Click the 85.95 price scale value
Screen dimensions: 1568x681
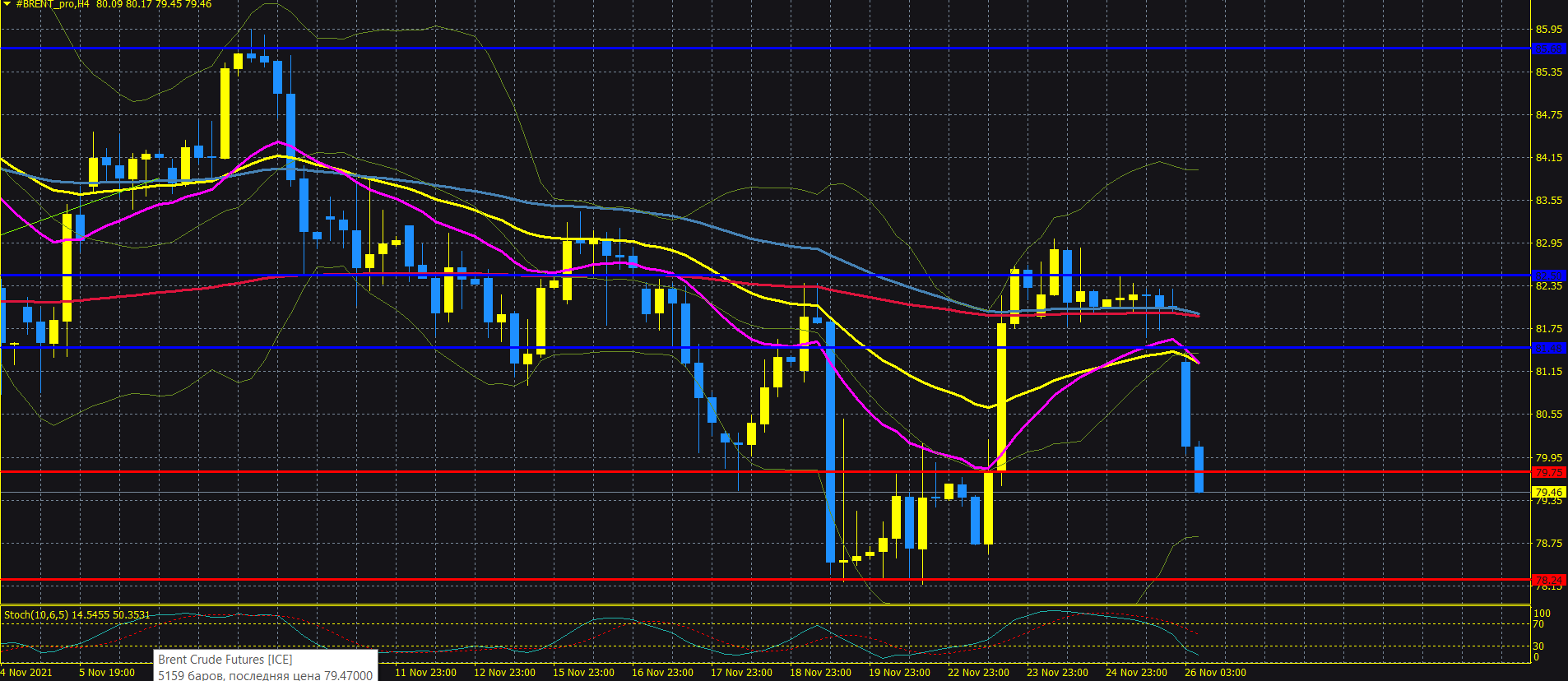(x=1549, y=29)
